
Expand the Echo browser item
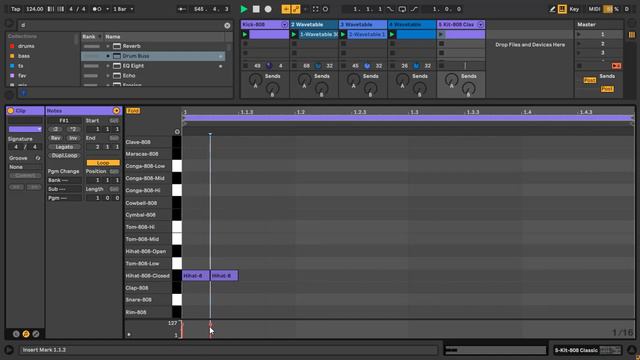click(x=108, y=76)
